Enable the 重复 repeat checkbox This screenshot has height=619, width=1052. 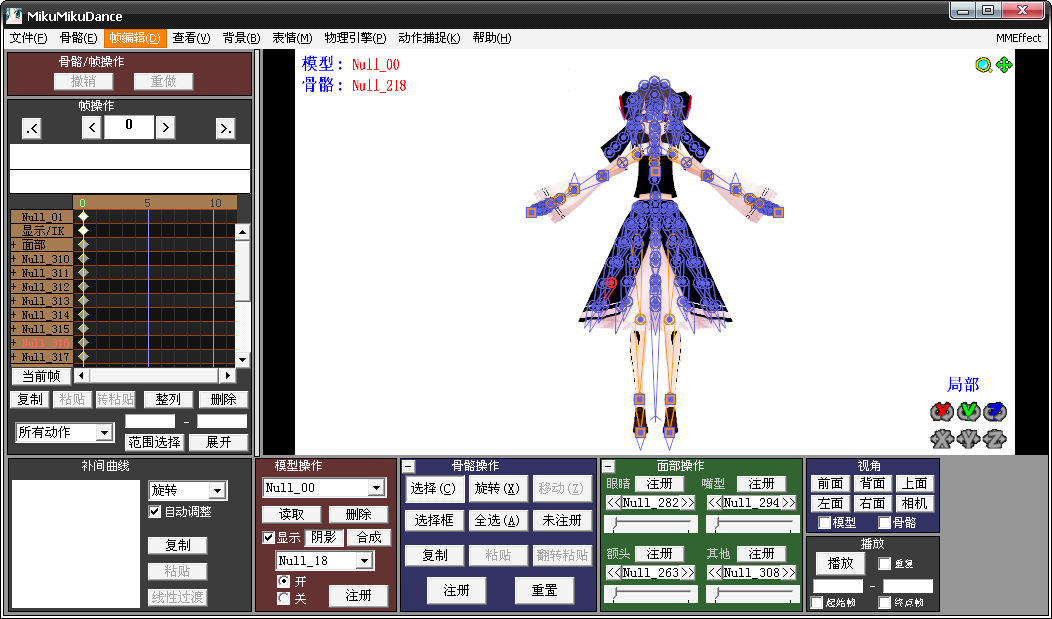tap(885, 563)
